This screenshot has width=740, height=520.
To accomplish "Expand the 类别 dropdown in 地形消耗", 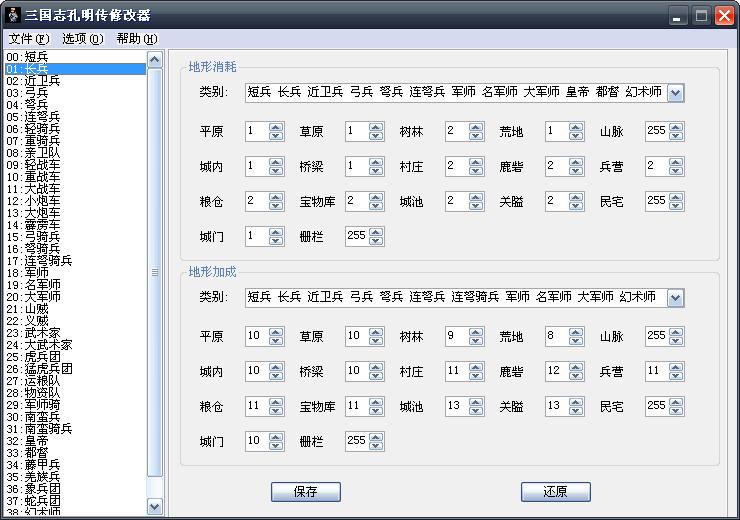I will pyautogui.click(x=675, y=93).
